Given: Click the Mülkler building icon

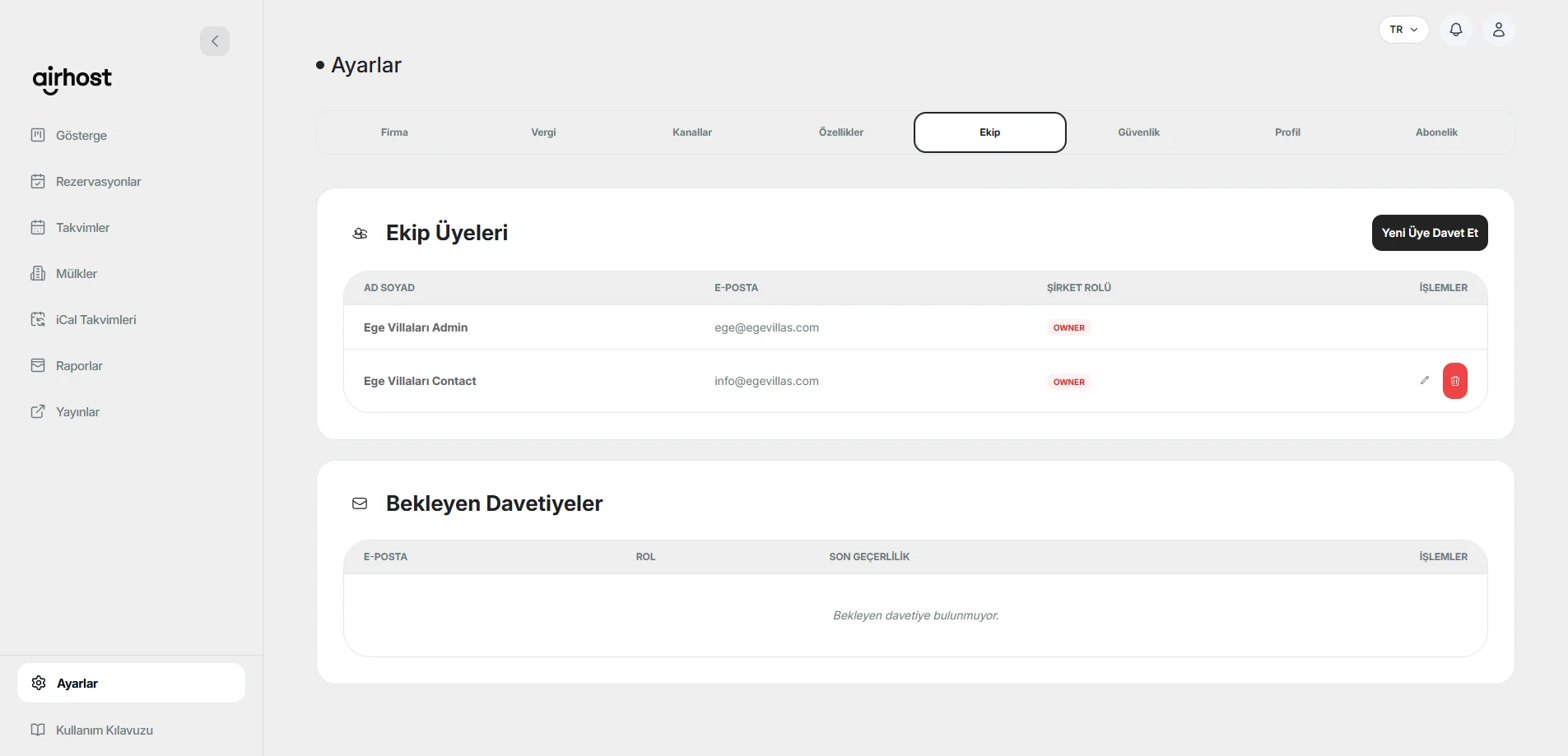Looking at the screenshot, I should tap(38, 273).
